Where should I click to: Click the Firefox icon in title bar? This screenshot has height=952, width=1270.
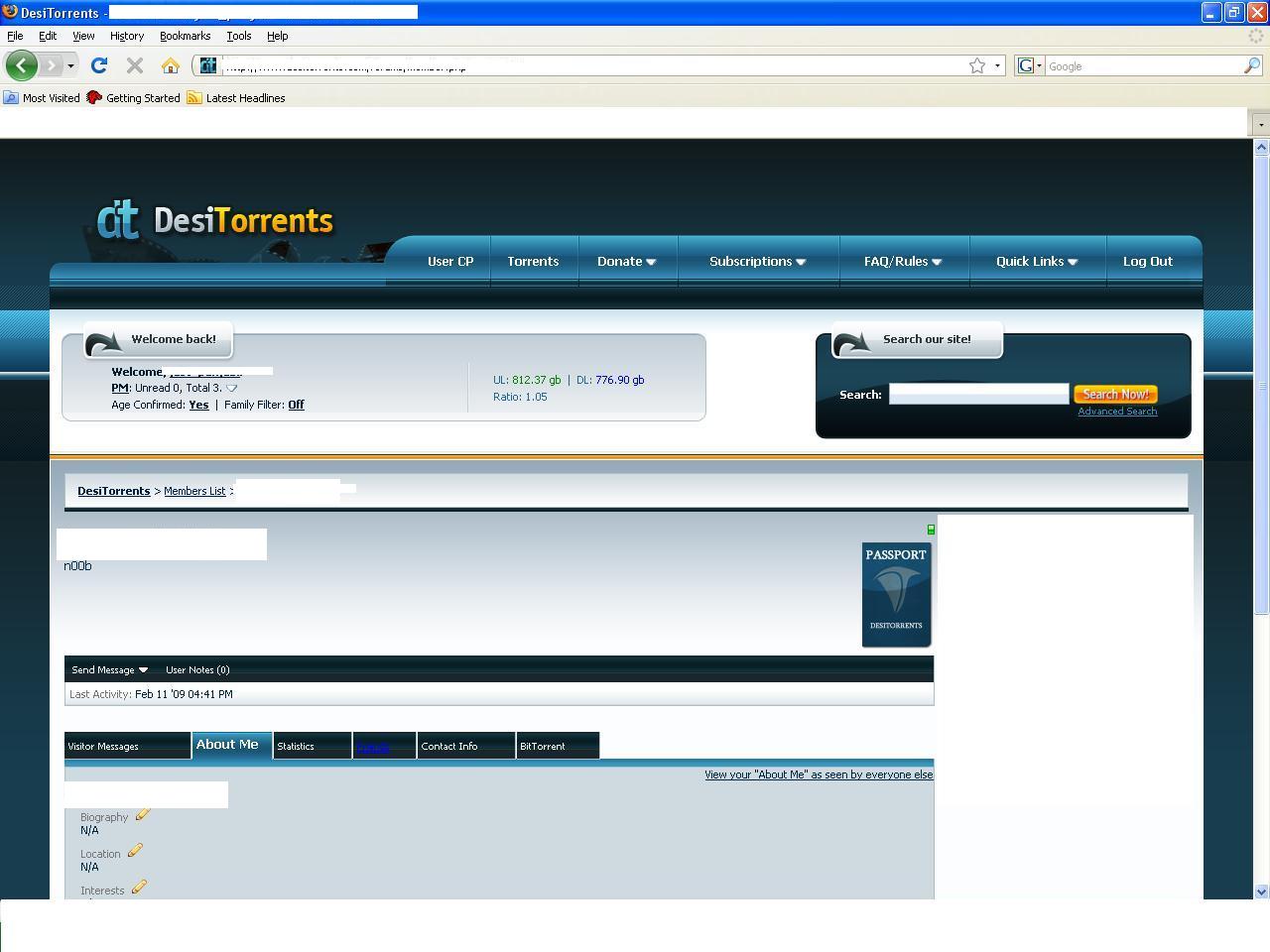pyautogui.click(x=10, y=12)
